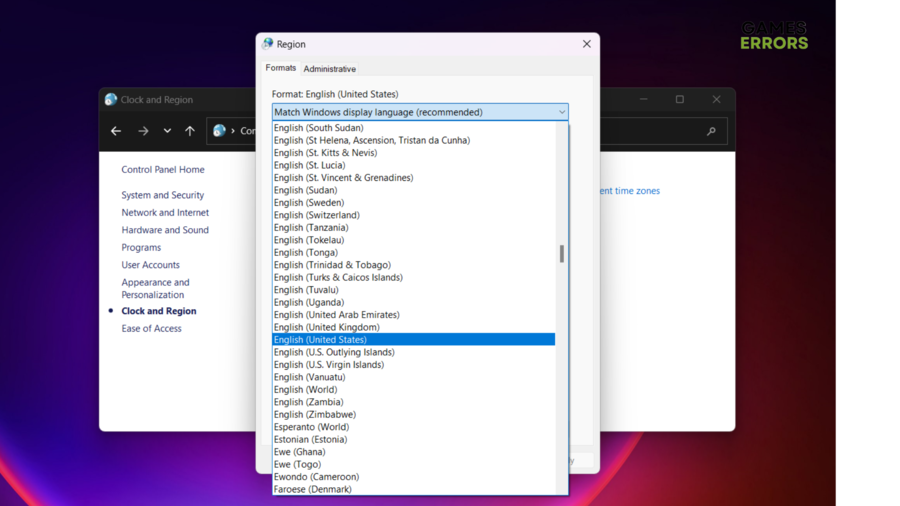Click the Forward arrow in Control Panel
This screenshot has width=900, height=506.
point(143,131)
